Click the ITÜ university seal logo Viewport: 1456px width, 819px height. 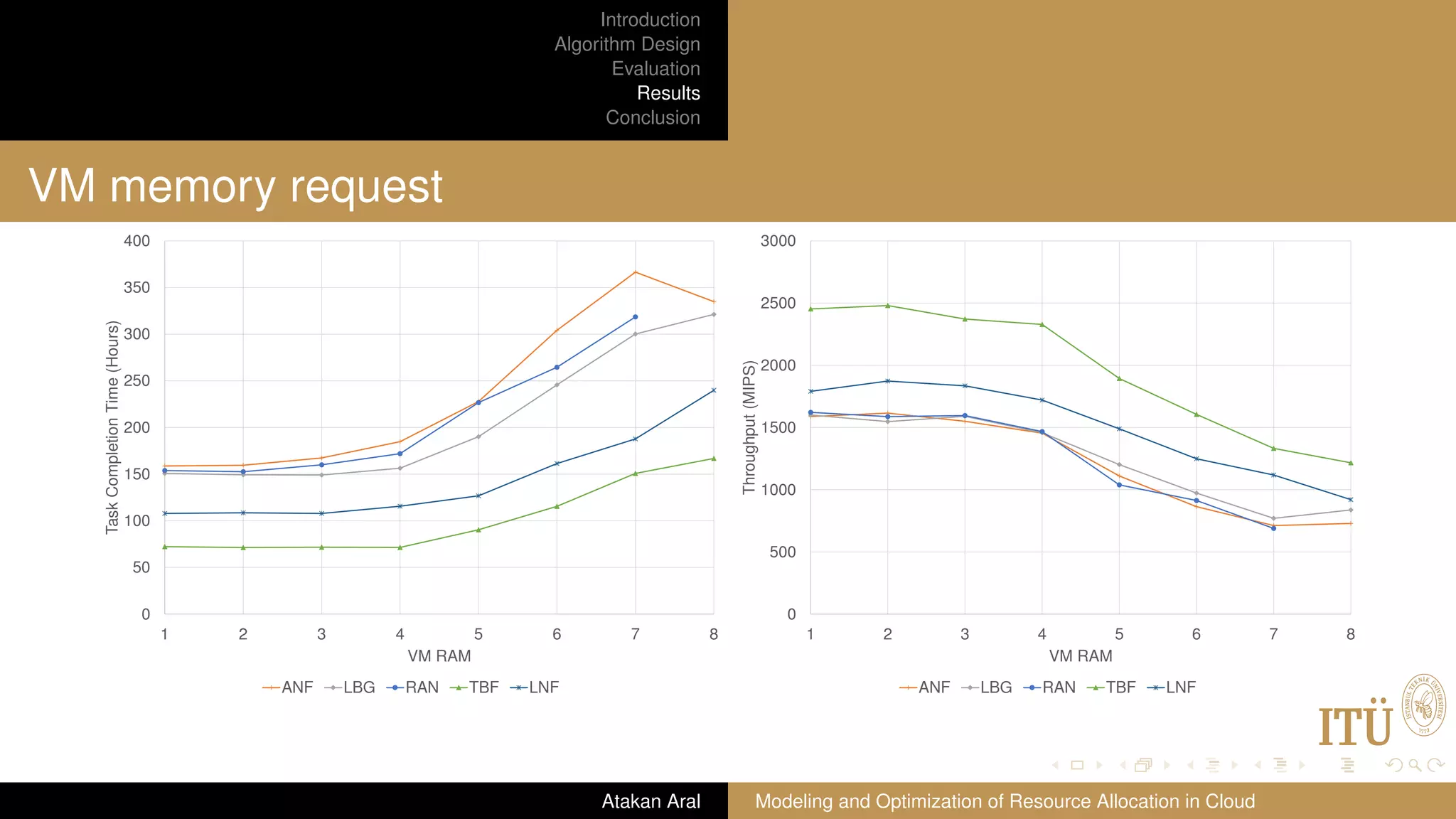coord(1423,706)
